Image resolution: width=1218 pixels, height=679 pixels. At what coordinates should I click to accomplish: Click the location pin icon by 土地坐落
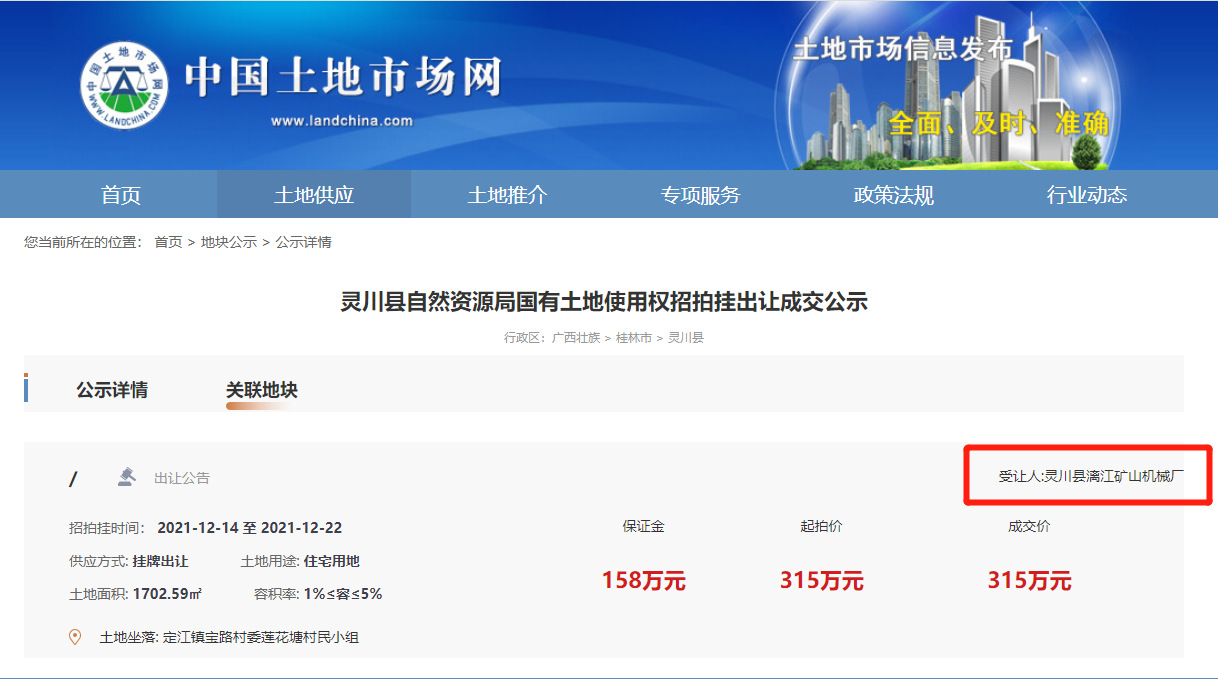75,637
